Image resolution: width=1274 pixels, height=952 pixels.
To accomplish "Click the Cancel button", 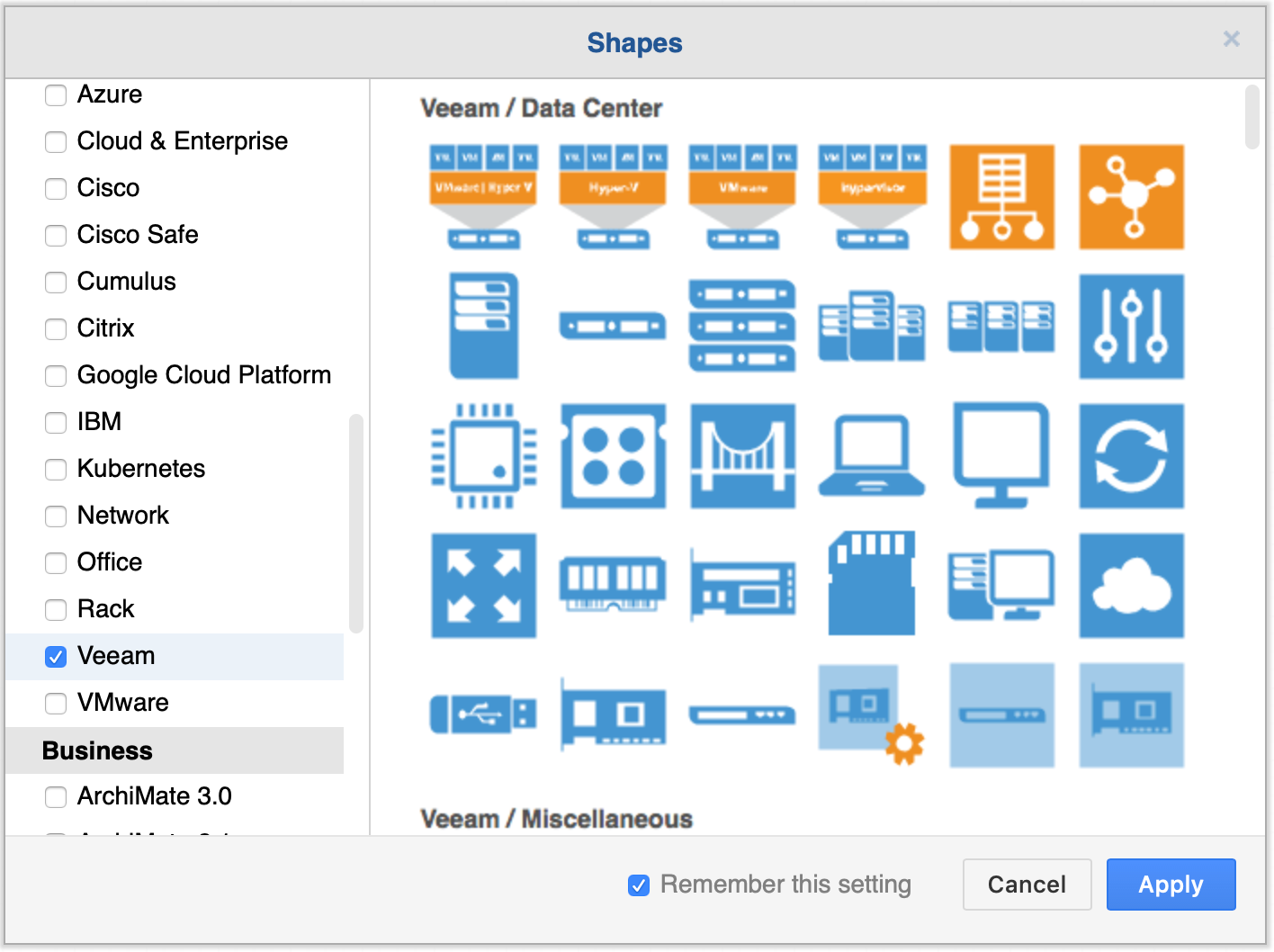I will (x=1027, y=885).
